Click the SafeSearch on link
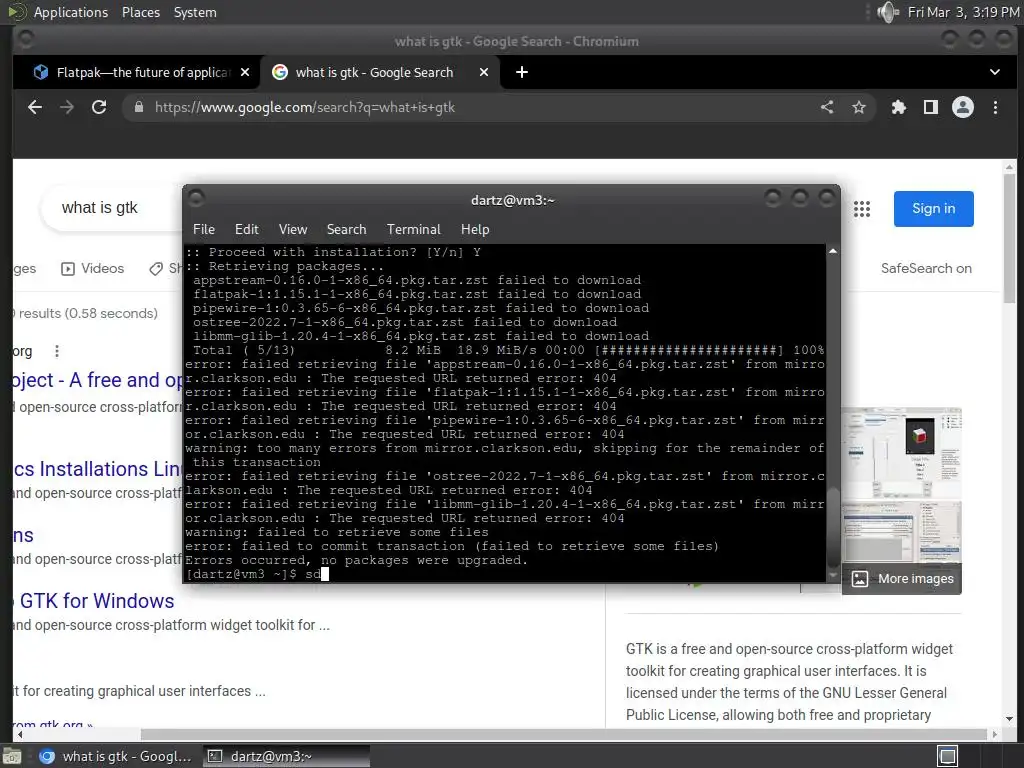The height and width of the screenshot is (768, 1024). pos(926,268)
